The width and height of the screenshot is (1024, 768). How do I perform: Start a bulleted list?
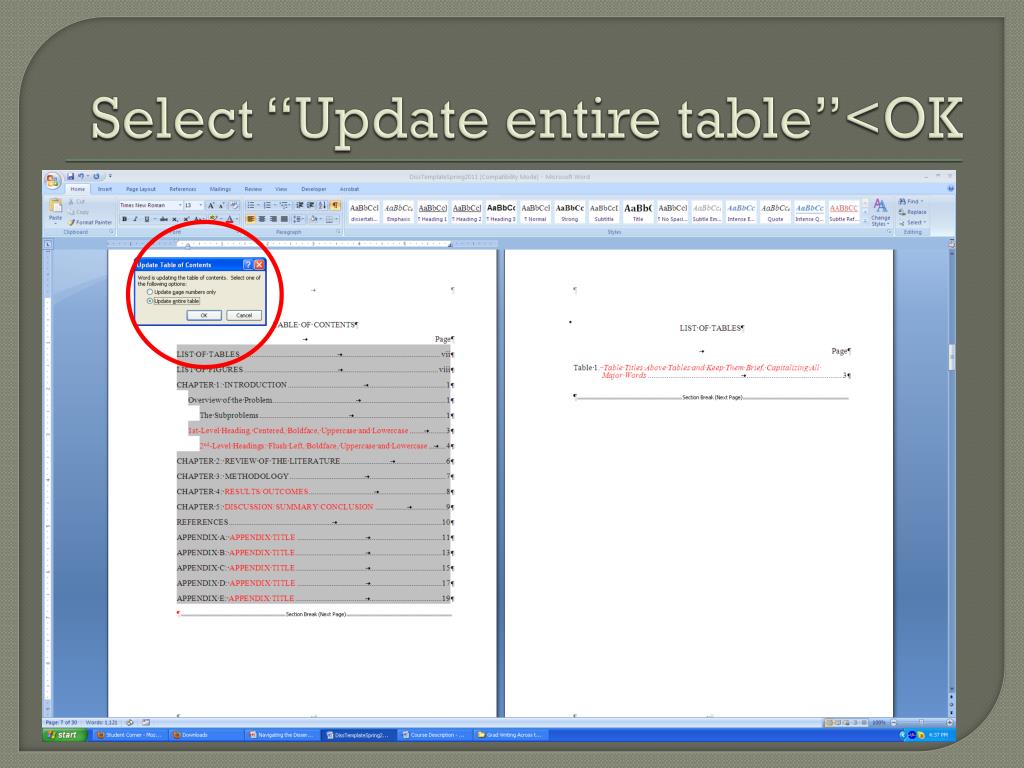pos(252,205)
